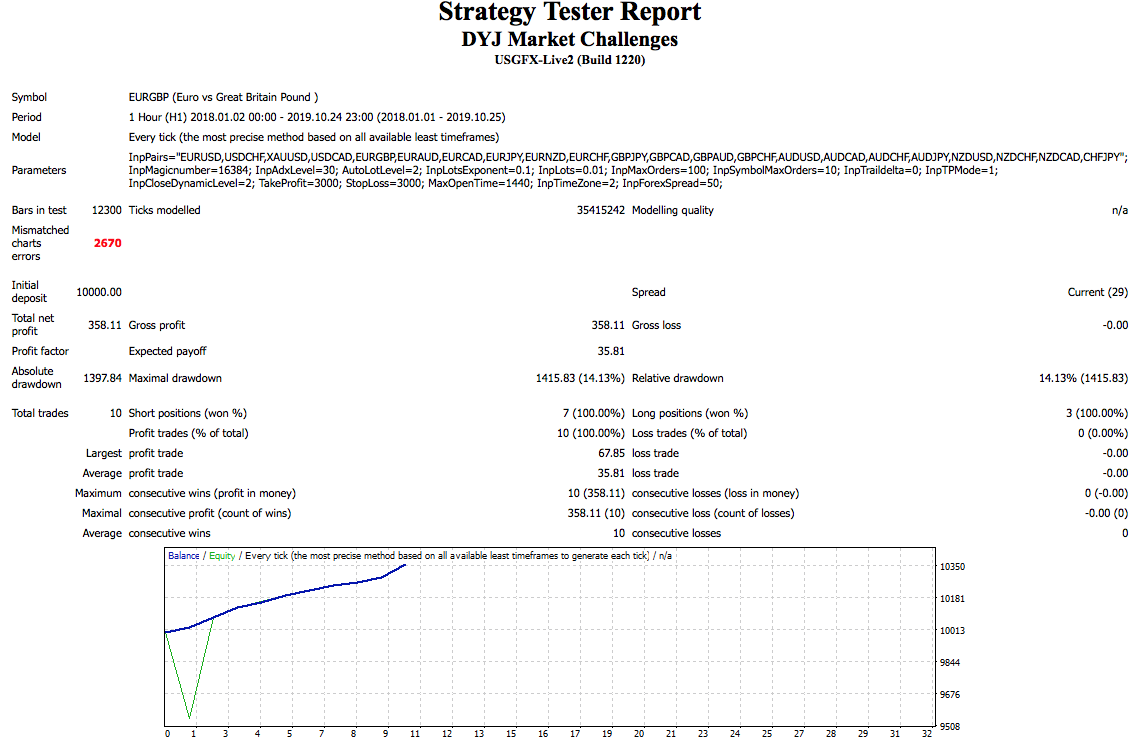The height and width of the screenshot is (742, 1138).
Task: Click the red 2670 mismatched errors value
Action: 107,243
